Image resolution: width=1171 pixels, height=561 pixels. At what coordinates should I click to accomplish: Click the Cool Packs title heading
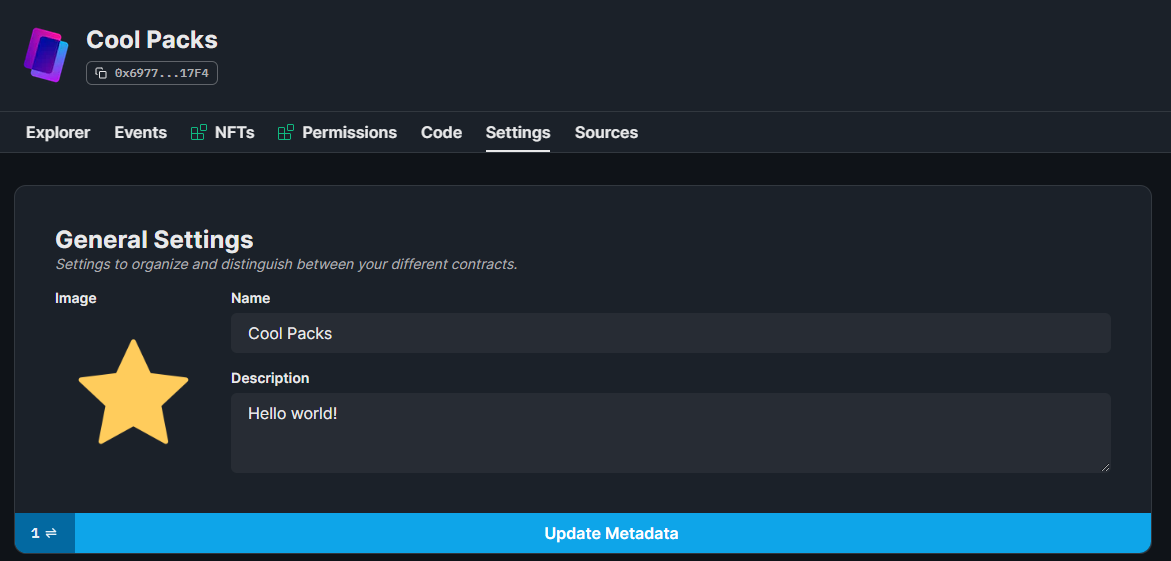click(152, 40)
